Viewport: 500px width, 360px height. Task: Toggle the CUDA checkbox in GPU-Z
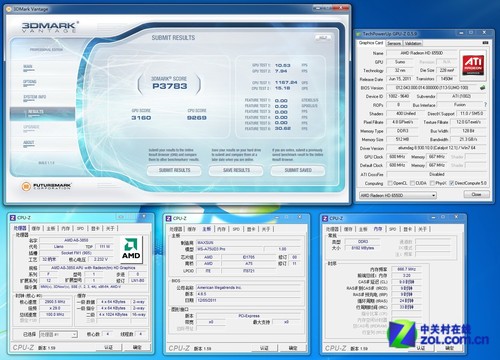(x=412, y=183)
